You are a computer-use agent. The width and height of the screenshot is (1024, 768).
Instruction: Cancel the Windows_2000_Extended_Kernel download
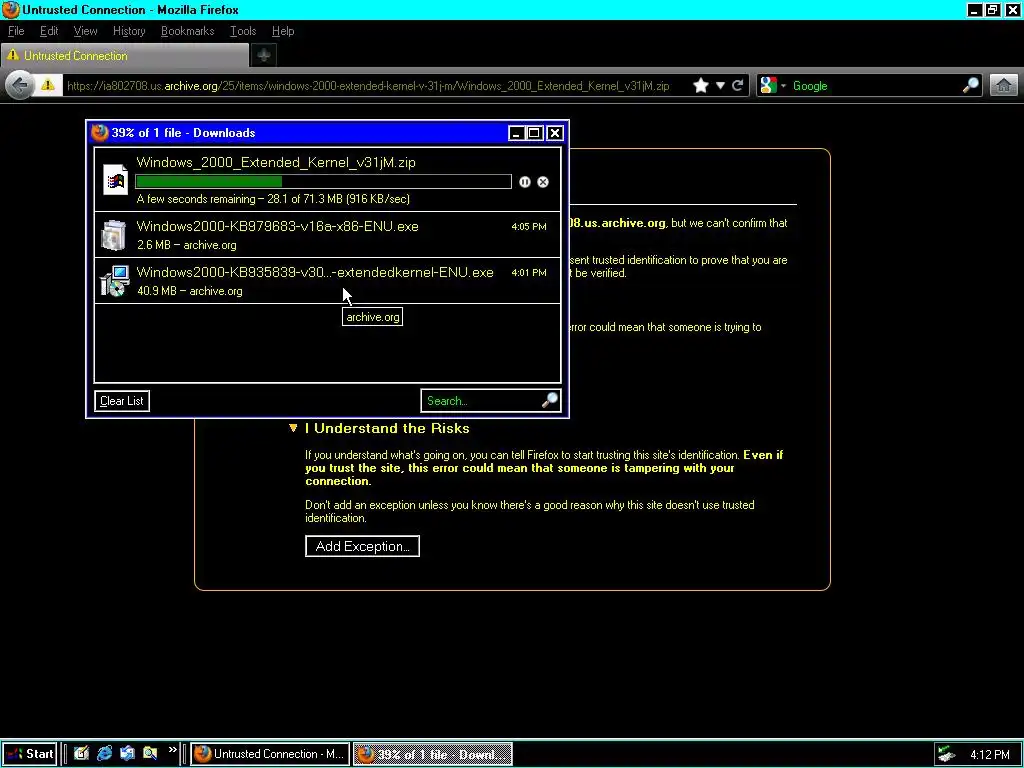point(543,182)
